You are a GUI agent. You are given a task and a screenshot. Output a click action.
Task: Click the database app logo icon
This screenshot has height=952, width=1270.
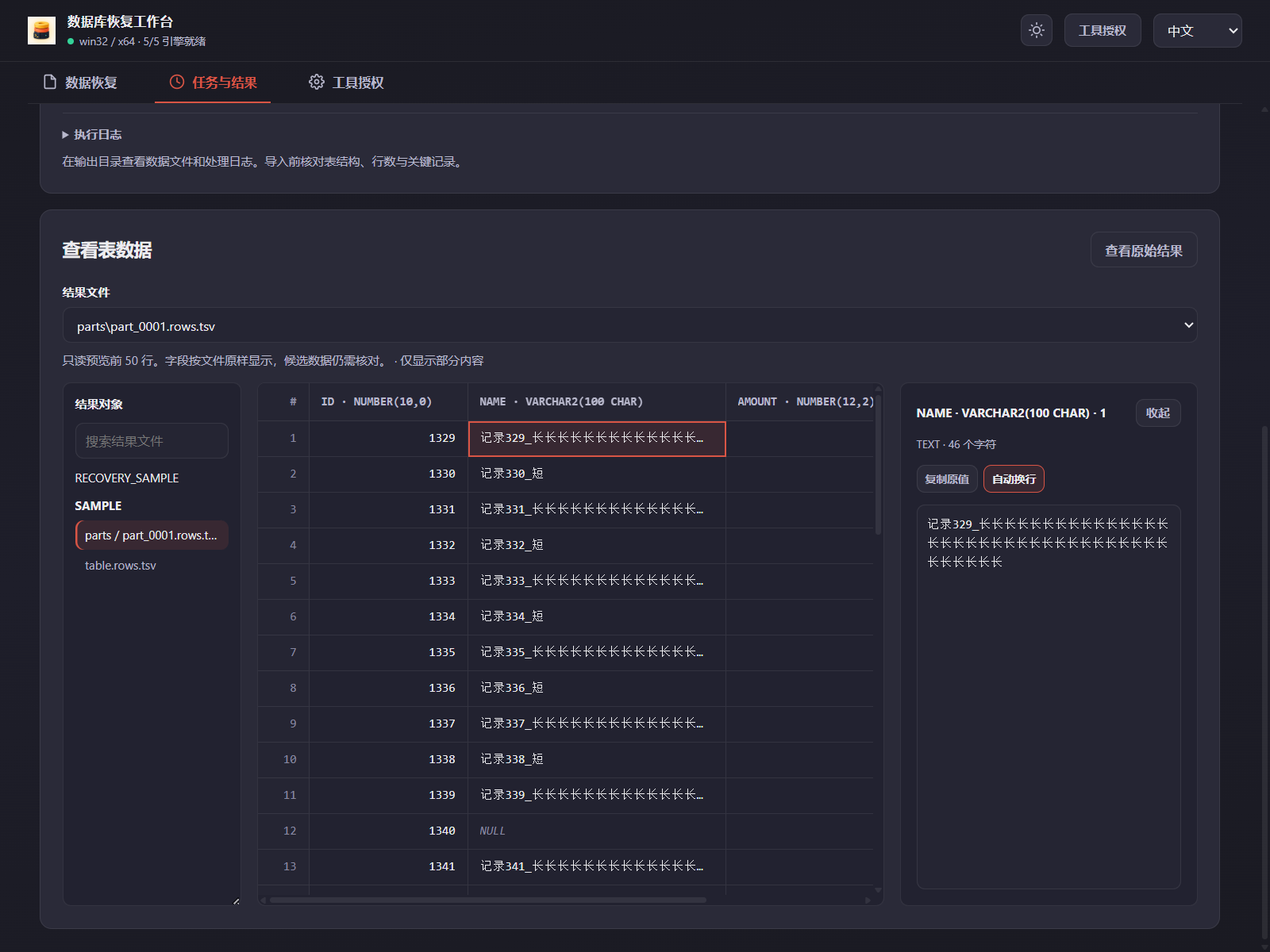41,30
